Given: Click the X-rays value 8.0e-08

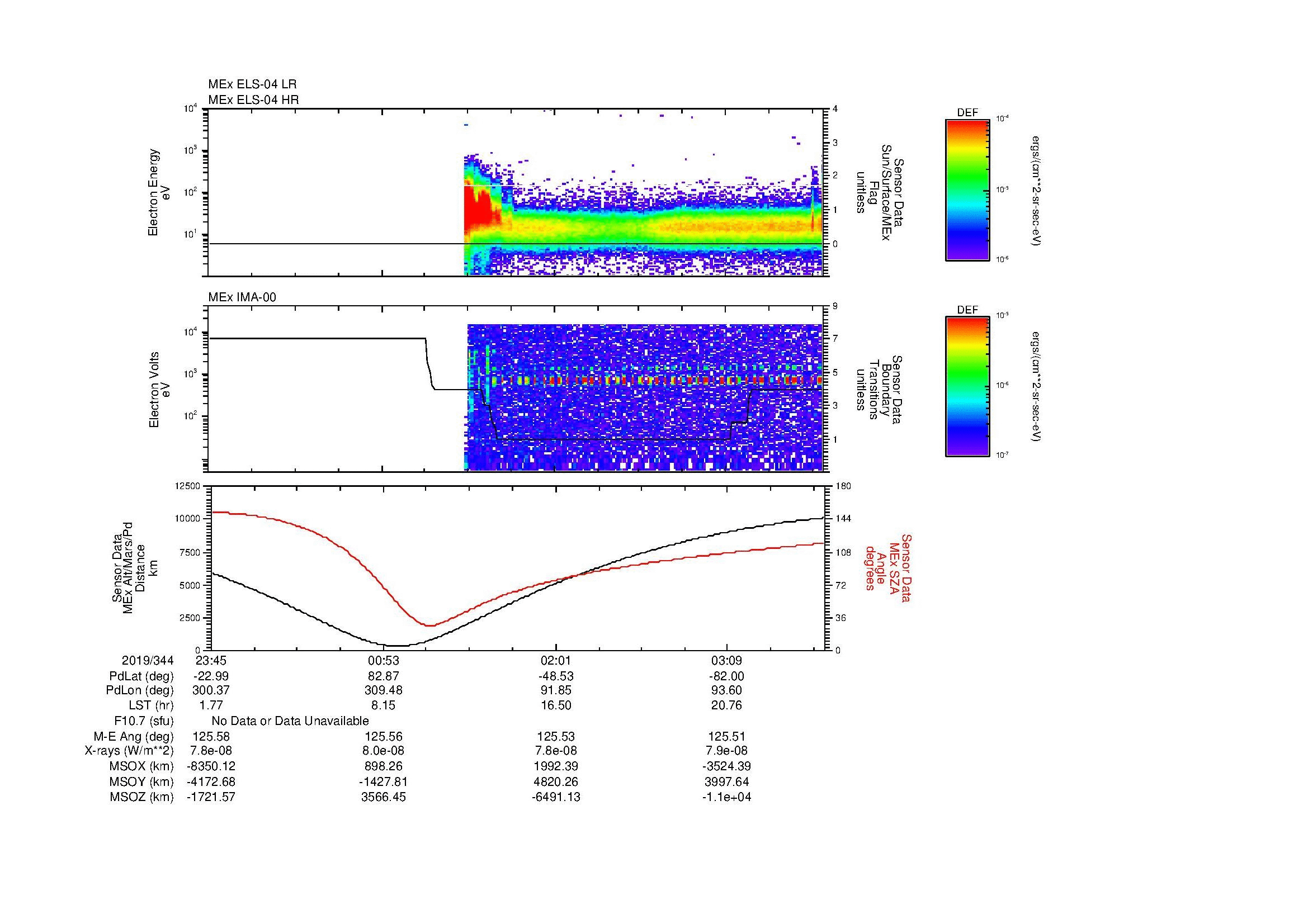Looking at the screenshot, I should (x=383, y=751).
